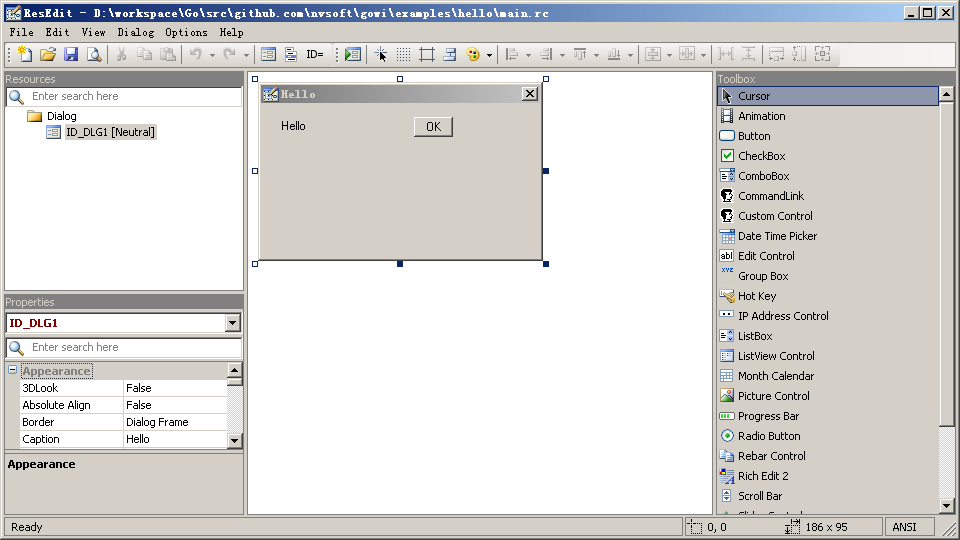Choose the Custom Control tool

tap(828, 216)
